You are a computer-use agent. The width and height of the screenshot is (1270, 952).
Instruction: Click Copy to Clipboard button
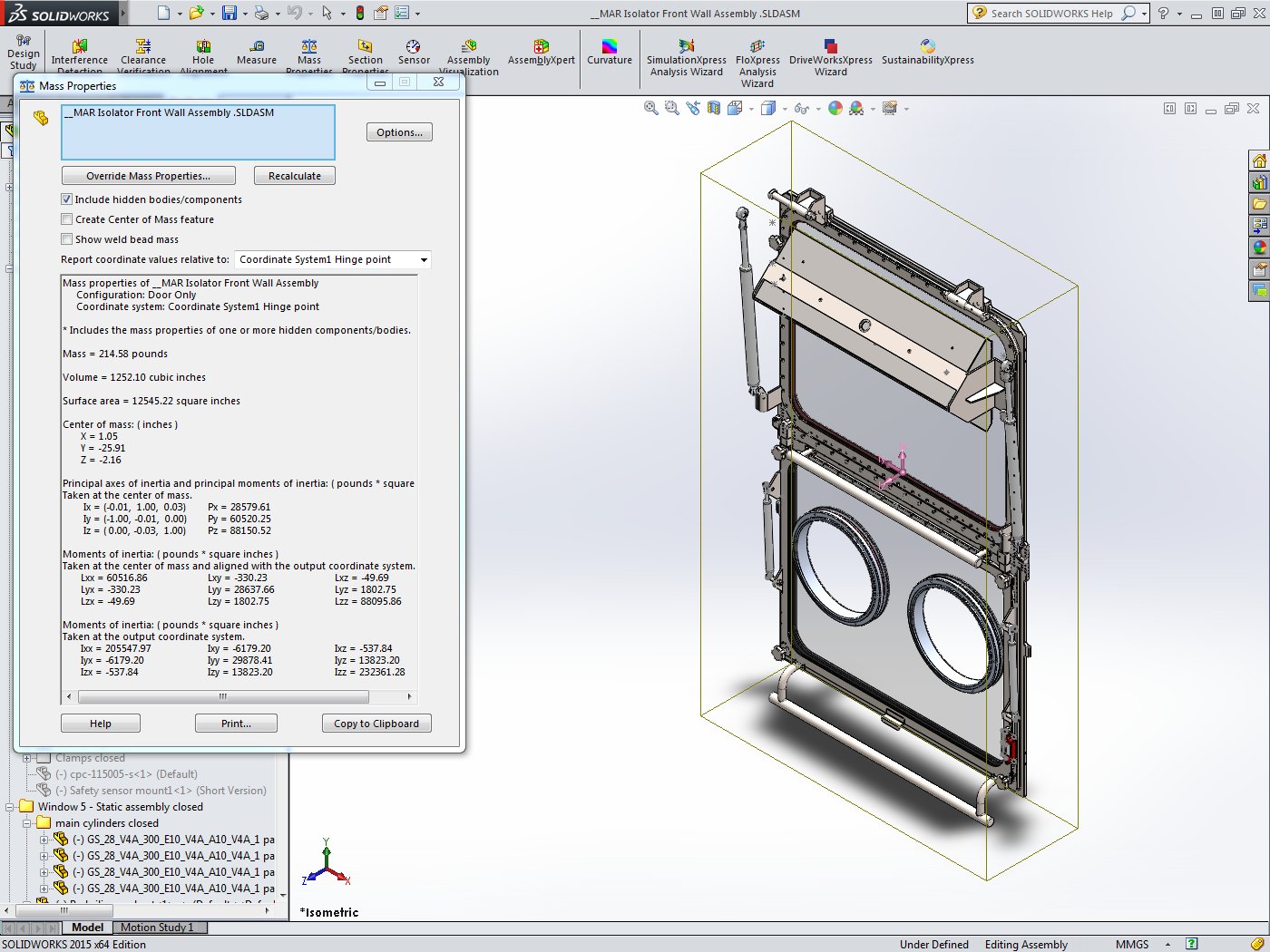click(376, 724)
